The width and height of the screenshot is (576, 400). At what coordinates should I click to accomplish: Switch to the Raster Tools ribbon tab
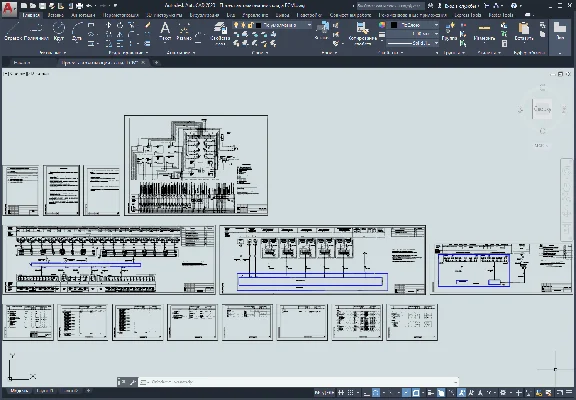coord(501,15)
